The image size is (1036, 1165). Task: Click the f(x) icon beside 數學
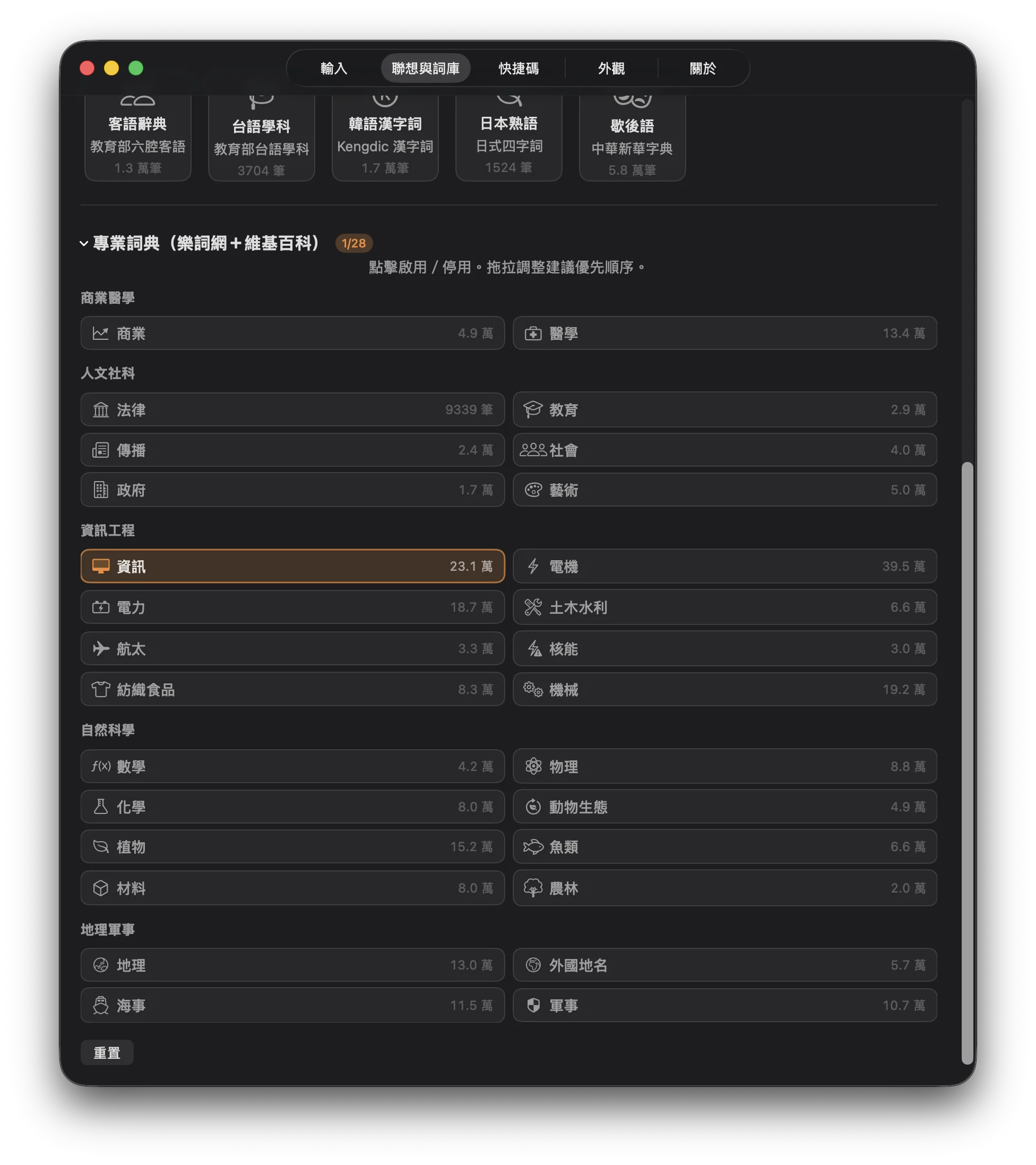click(101, 766)
